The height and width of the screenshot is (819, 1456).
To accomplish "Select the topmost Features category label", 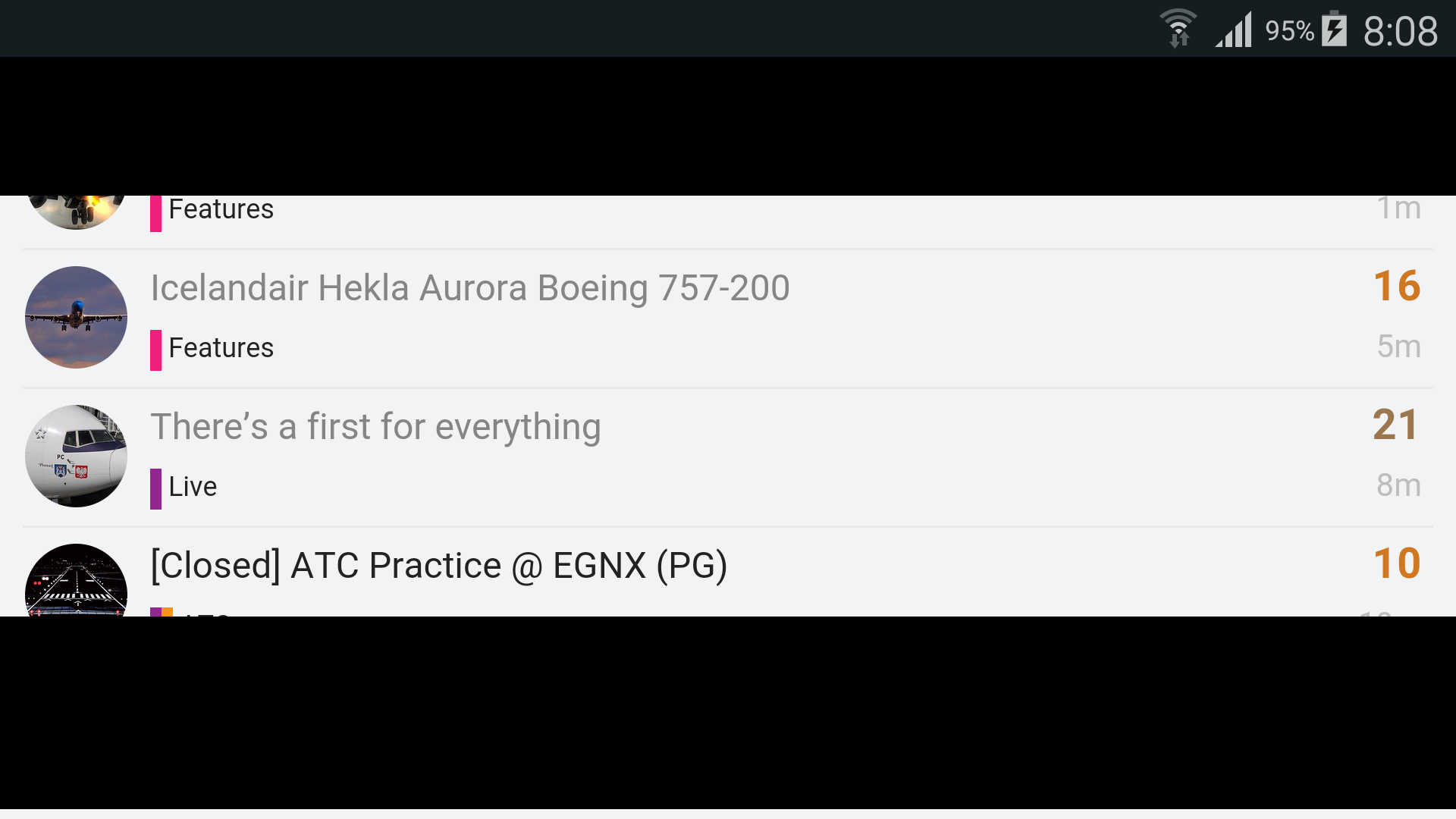I will click(x=220, y=210).
